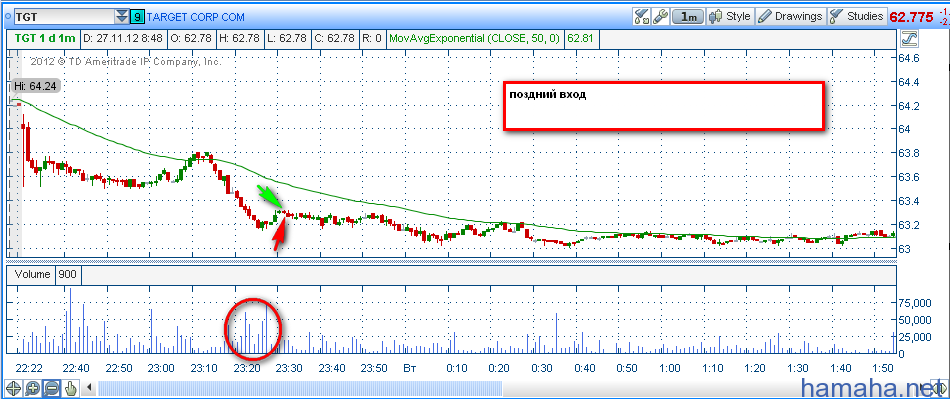This screenshot has width=950, height=399.
Task: Select the 1m time frame button
Action: coord(689,16)
